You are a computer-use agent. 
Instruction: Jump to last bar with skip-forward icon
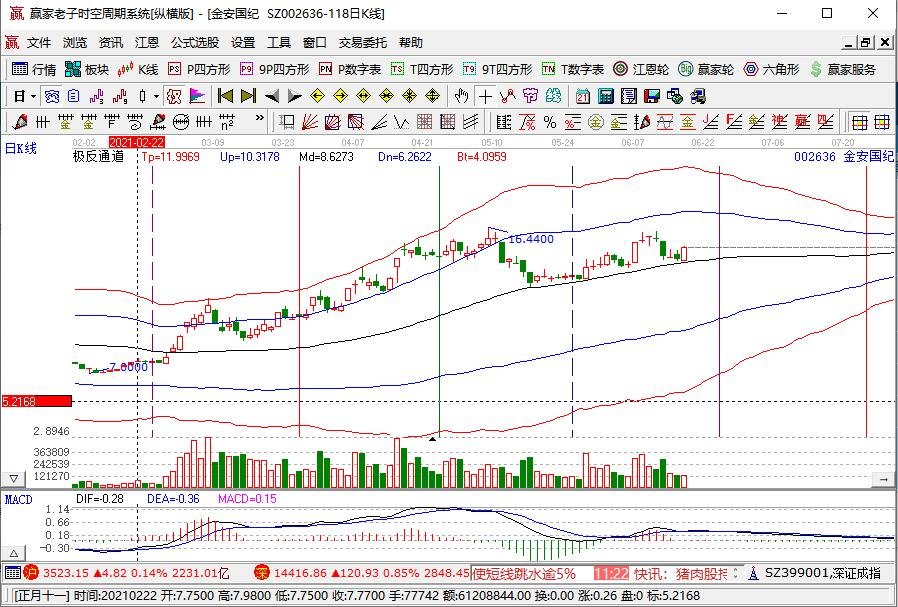click(248, 96)
